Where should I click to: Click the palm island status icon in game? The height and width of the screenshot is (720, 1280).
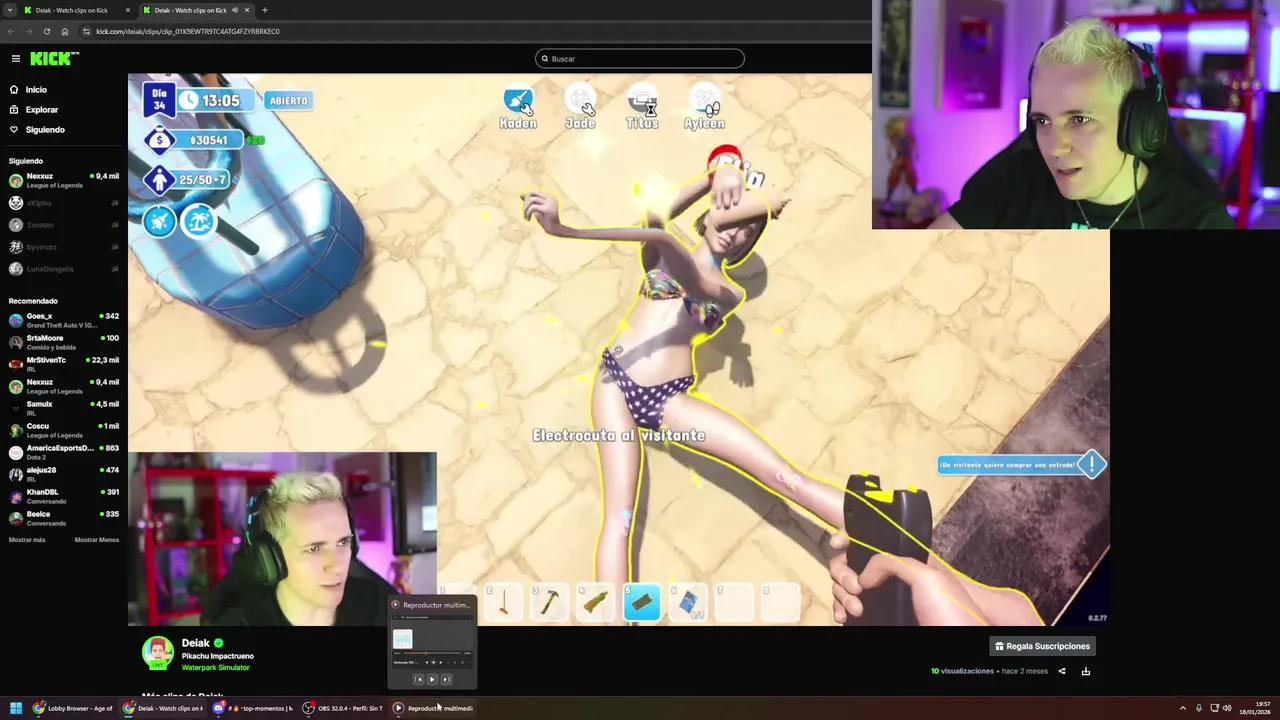tap(198, 221)
